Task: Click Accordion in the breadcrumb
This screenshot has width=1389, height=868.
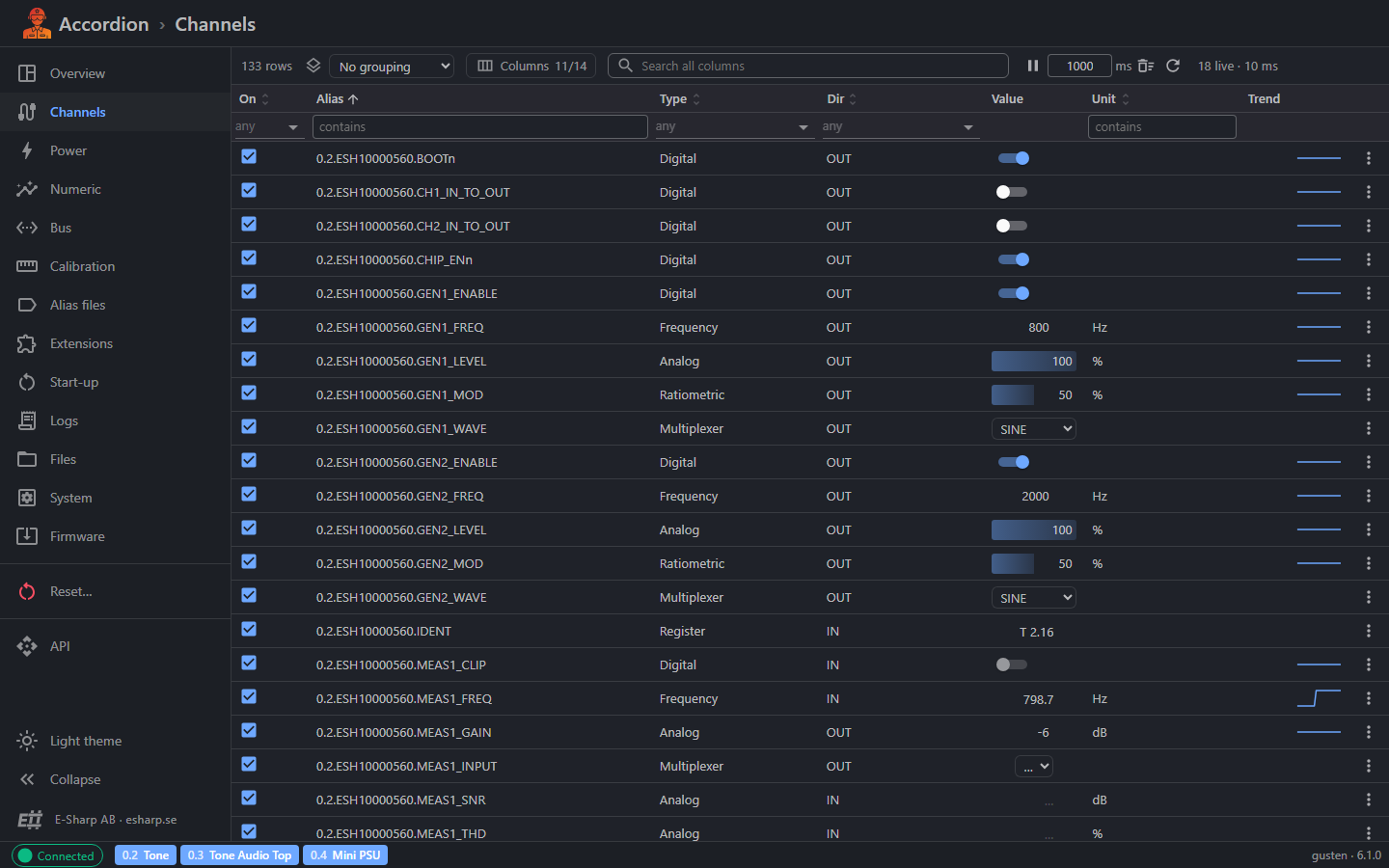Action: (104, 24)
